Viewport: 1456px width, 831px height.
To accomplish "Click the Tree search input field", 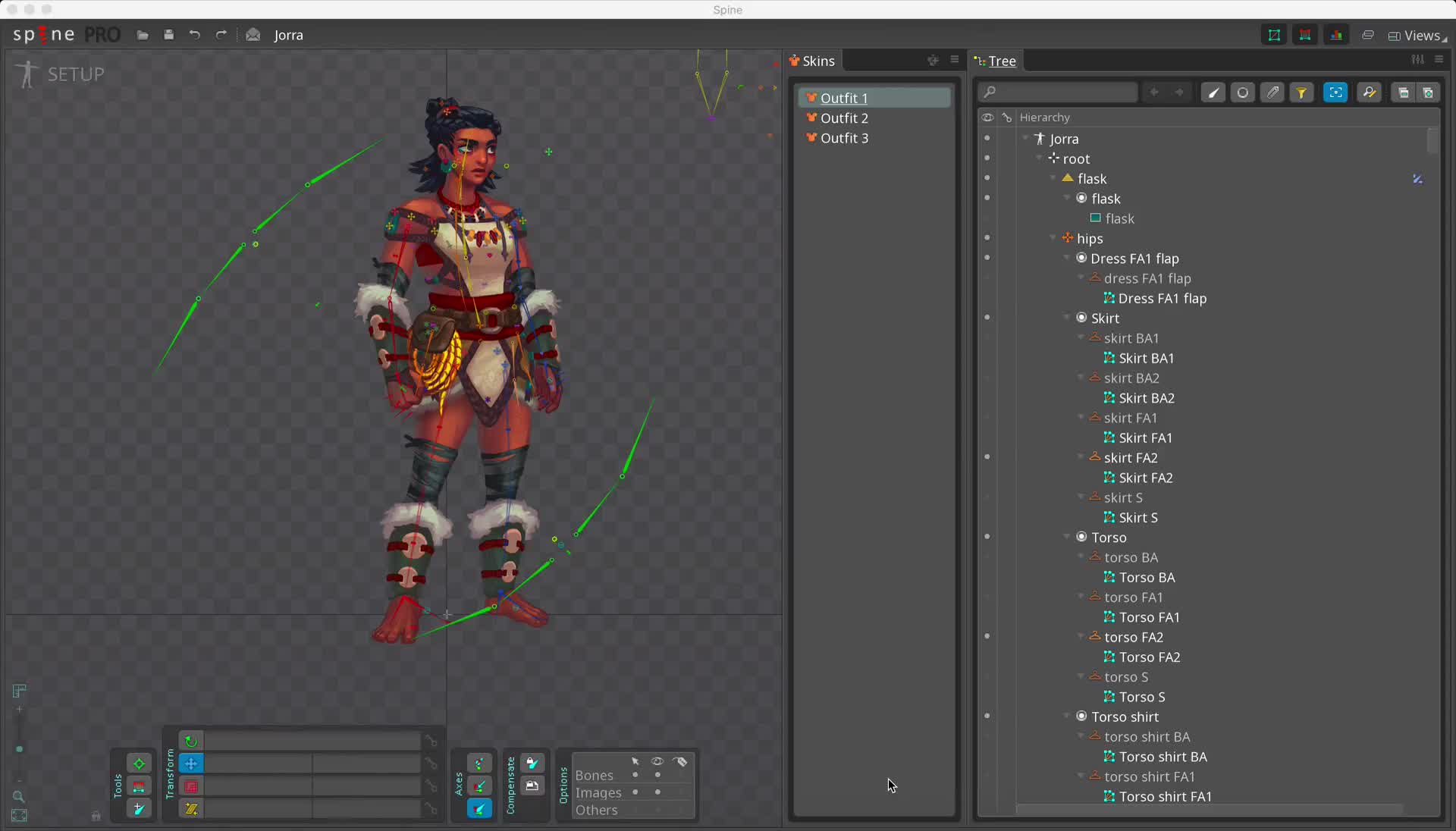I will point(1059,93).
